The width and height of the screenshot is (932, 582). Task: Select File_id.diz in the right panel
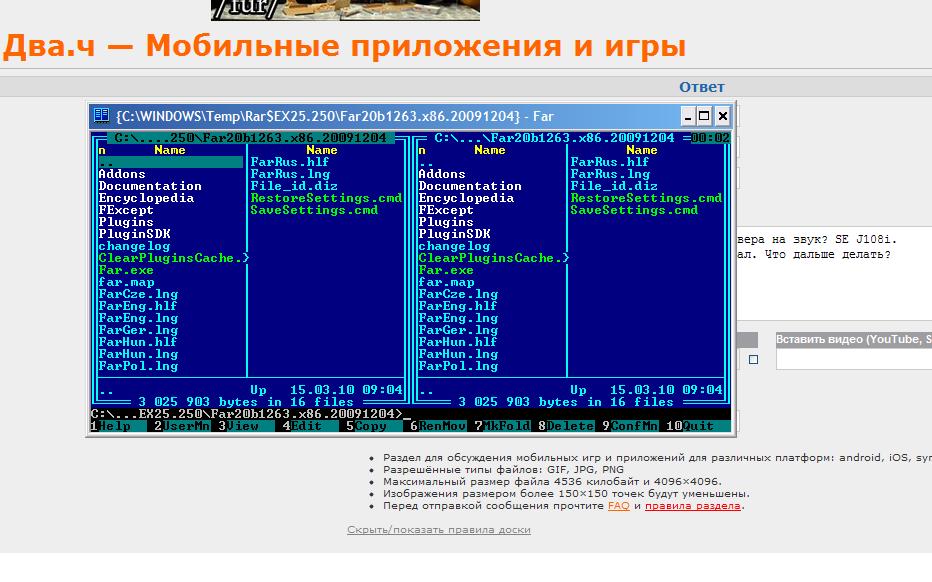[x=613, y=186]
